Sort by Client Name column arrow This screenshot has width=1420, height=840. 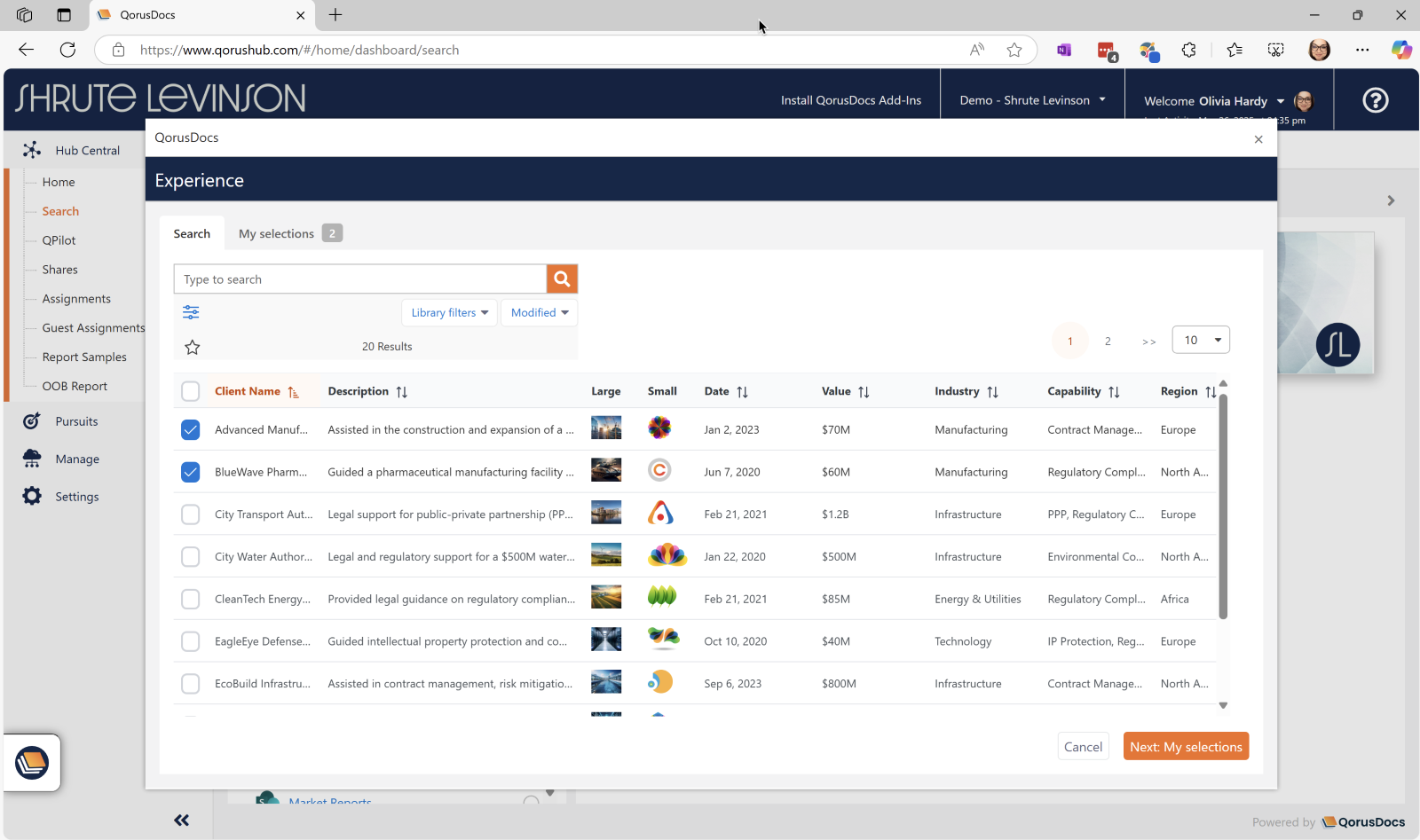(293, 392)
